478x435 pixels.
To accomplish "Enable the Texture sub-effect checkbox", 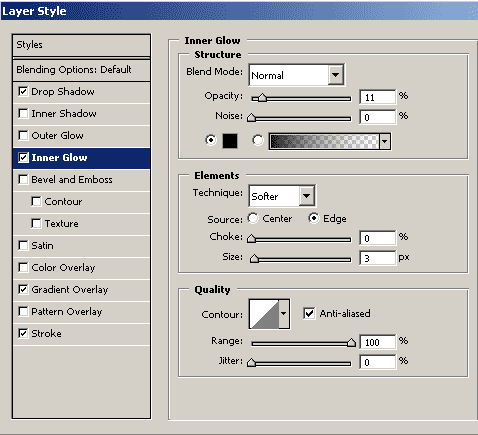I will tap(36, 223).
